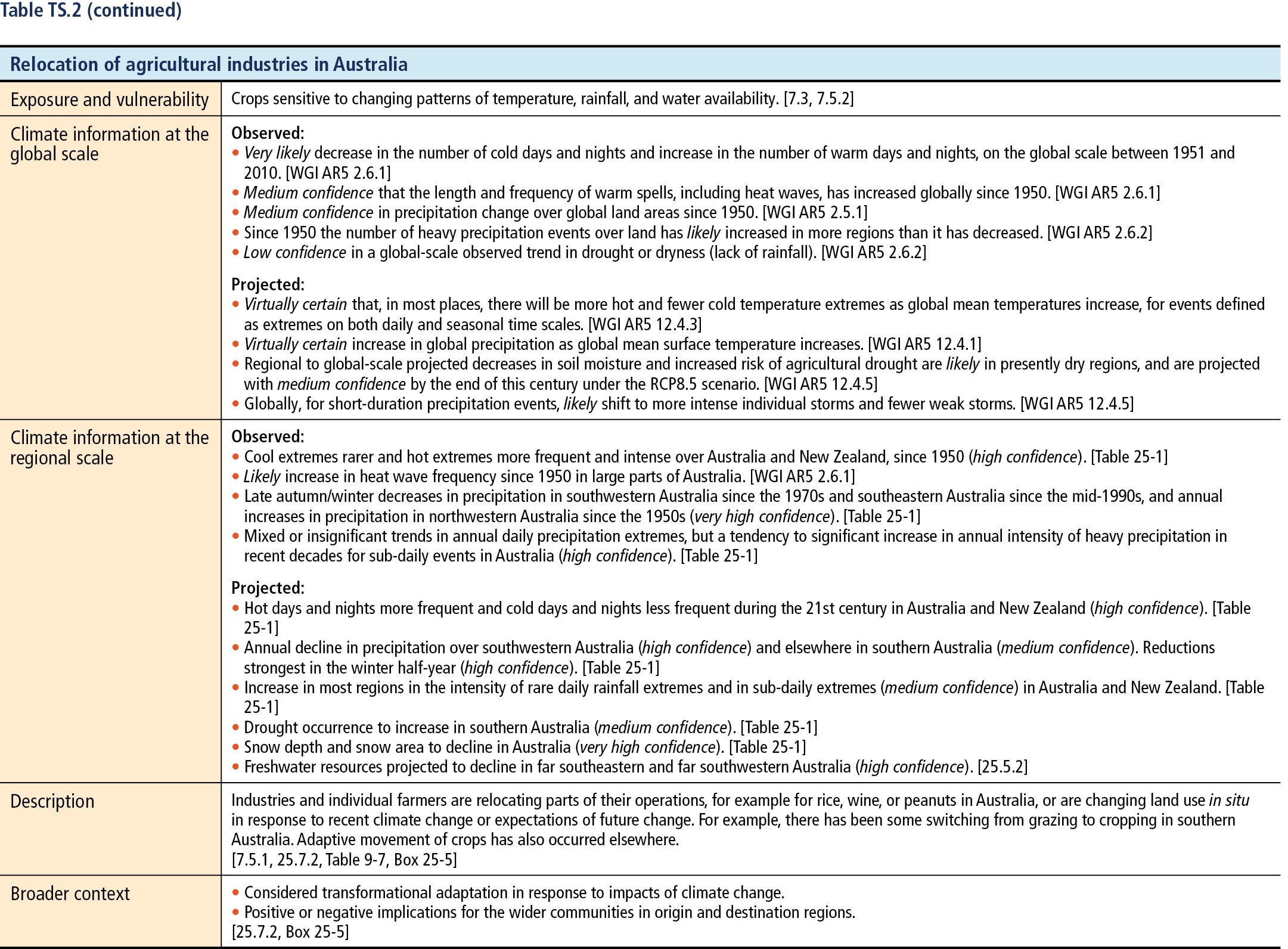
Task: Click the Projected heading under regional scale
Action: pyautogui.click(x=268, y=588)
